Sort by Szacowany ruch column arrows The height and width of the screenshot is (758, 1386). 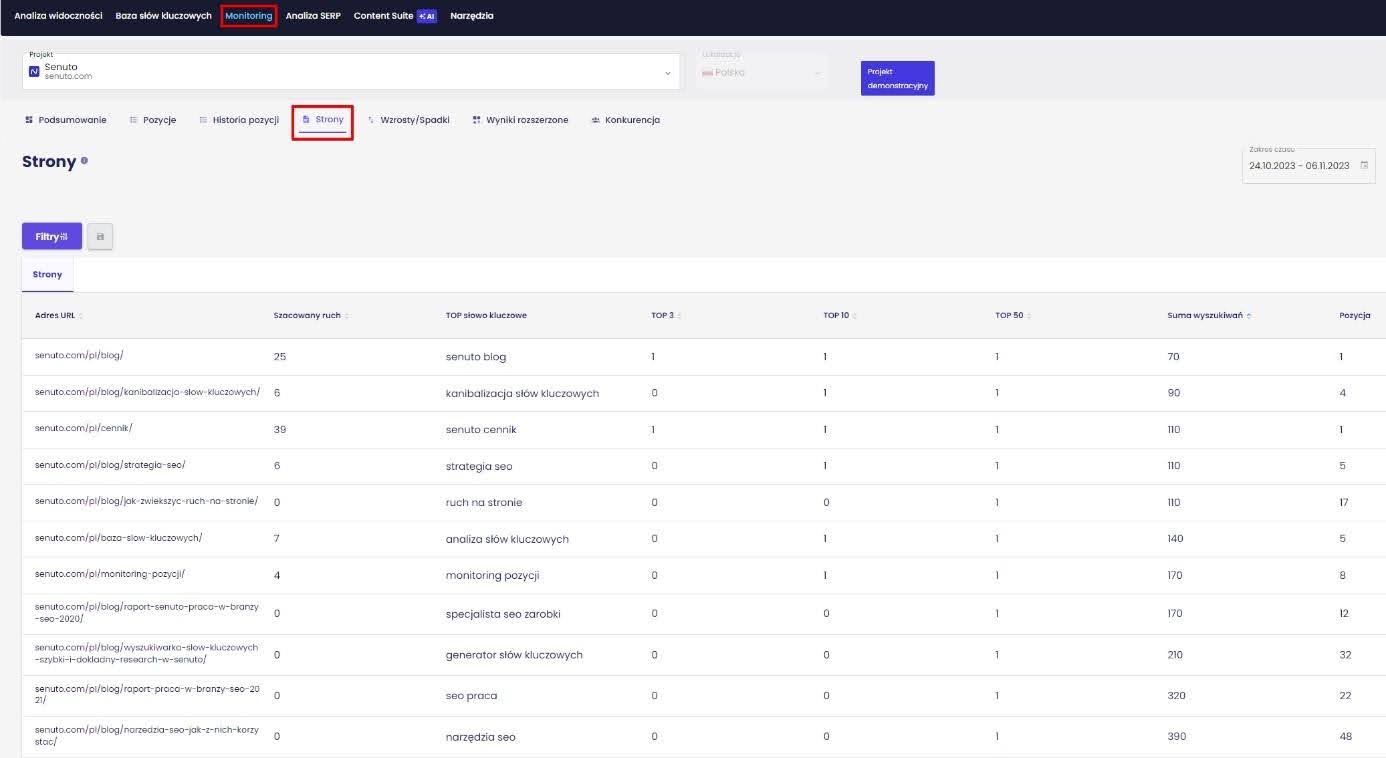tap(346, 316)
